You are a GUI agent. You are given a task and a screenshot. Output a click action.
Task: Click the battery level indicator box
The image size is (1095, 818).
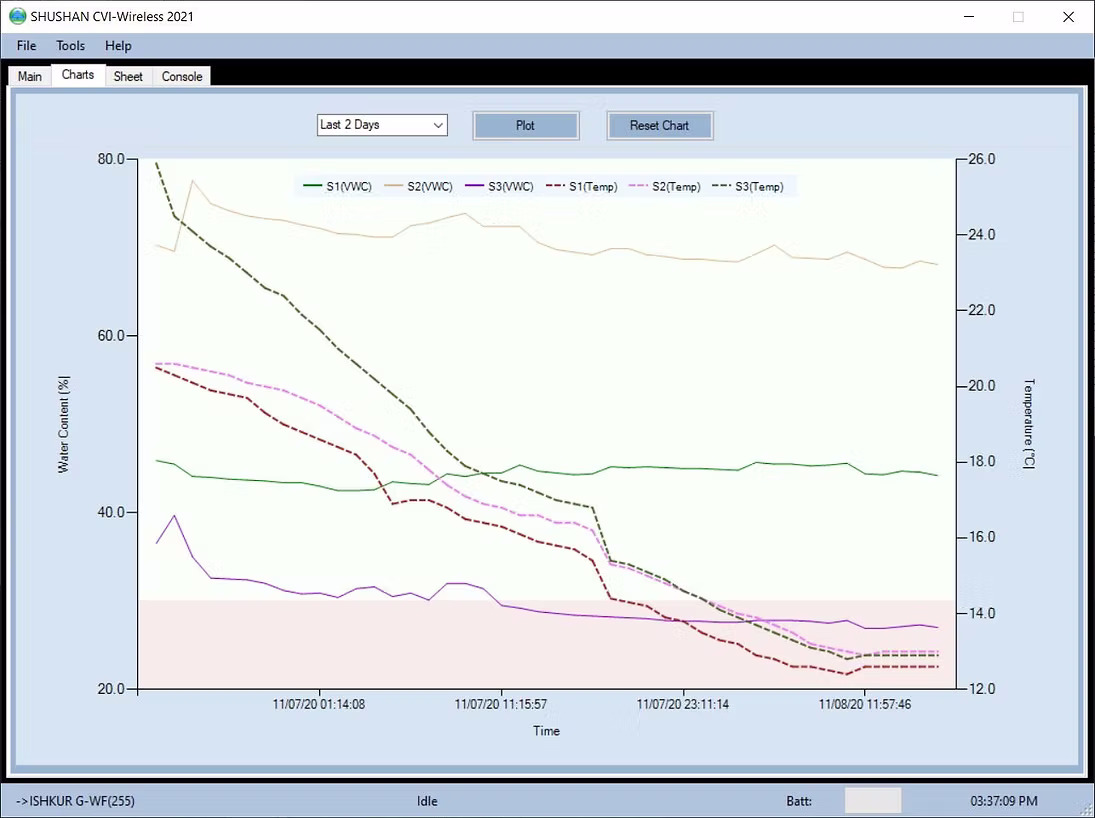[872, 801]
